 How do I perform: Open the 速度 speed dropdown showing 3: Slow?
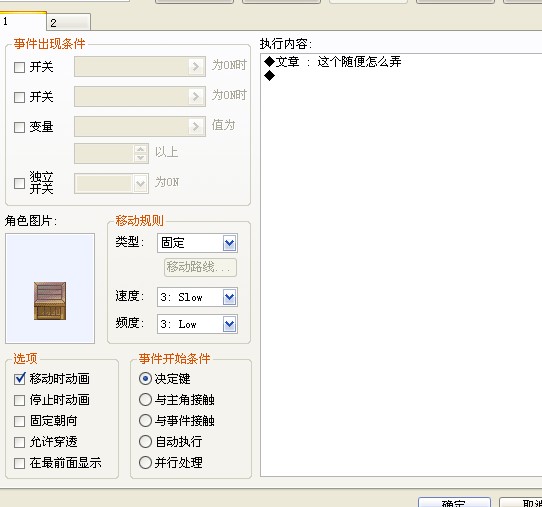pyautogui.click(x=197, y=297)
